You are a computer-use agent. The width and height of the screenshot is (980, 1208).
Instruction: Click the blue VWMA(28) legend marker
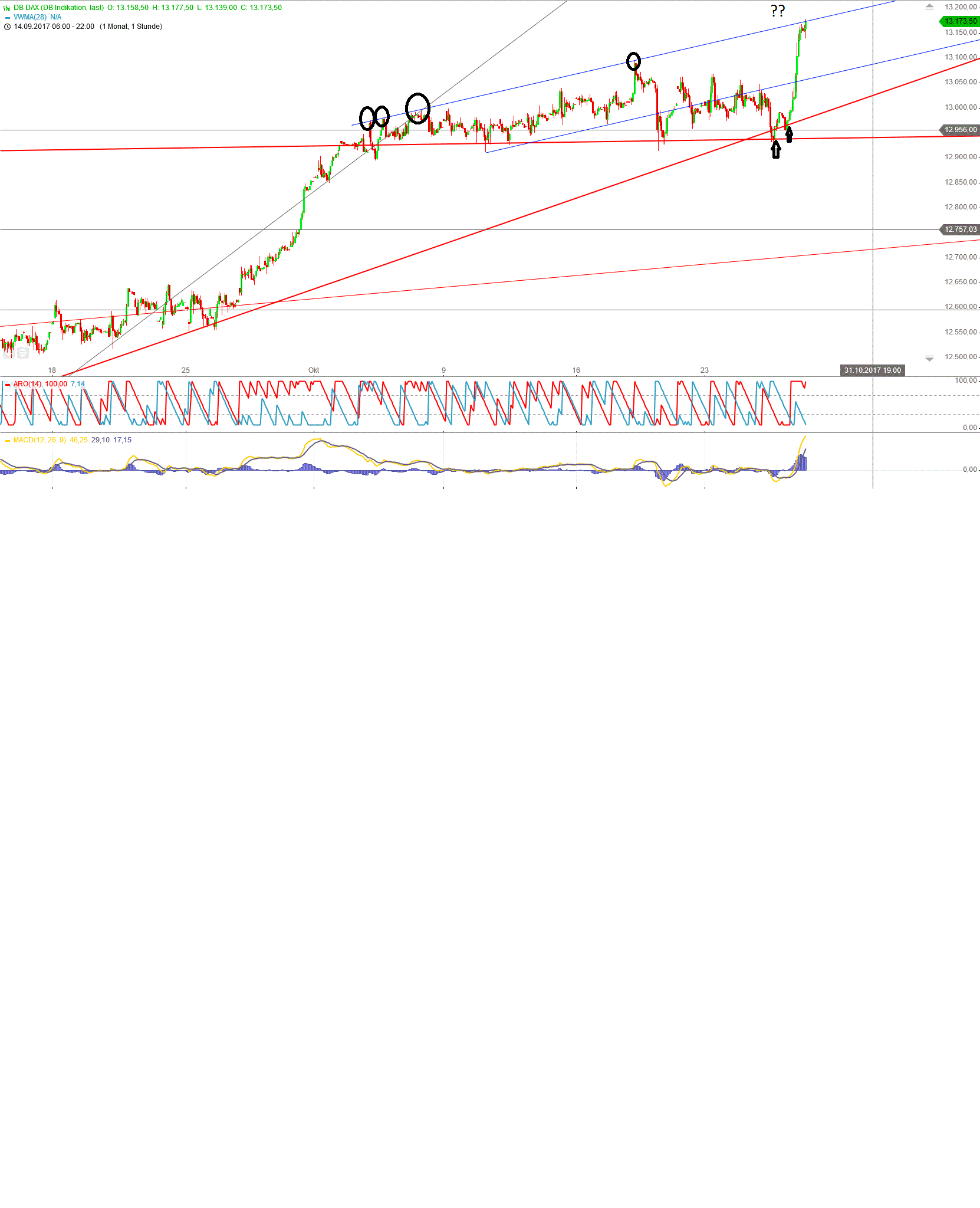pos(7,18)
